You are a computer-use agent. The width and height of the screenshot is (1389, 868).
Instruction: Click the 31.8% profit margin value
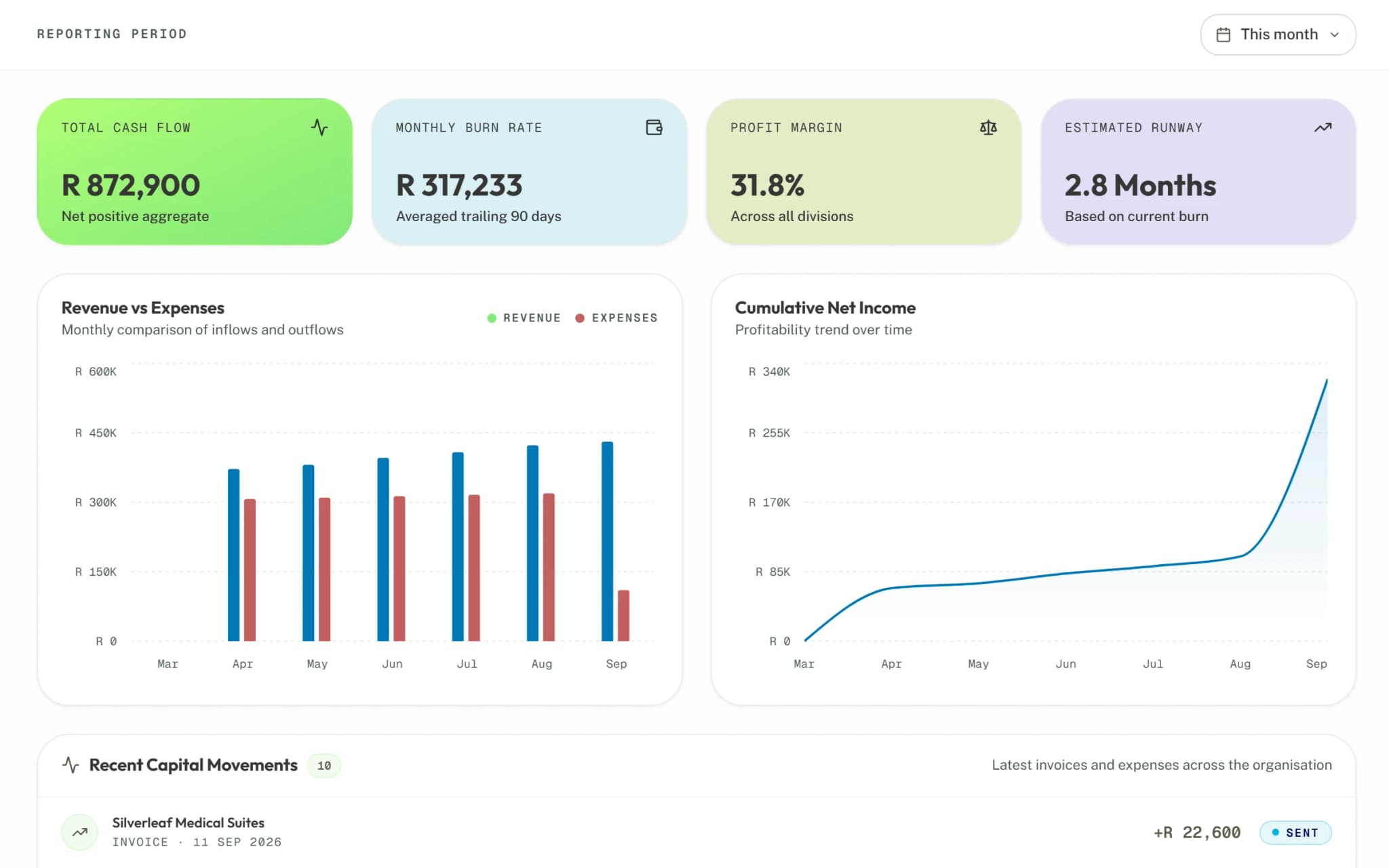tap(768, 185)
